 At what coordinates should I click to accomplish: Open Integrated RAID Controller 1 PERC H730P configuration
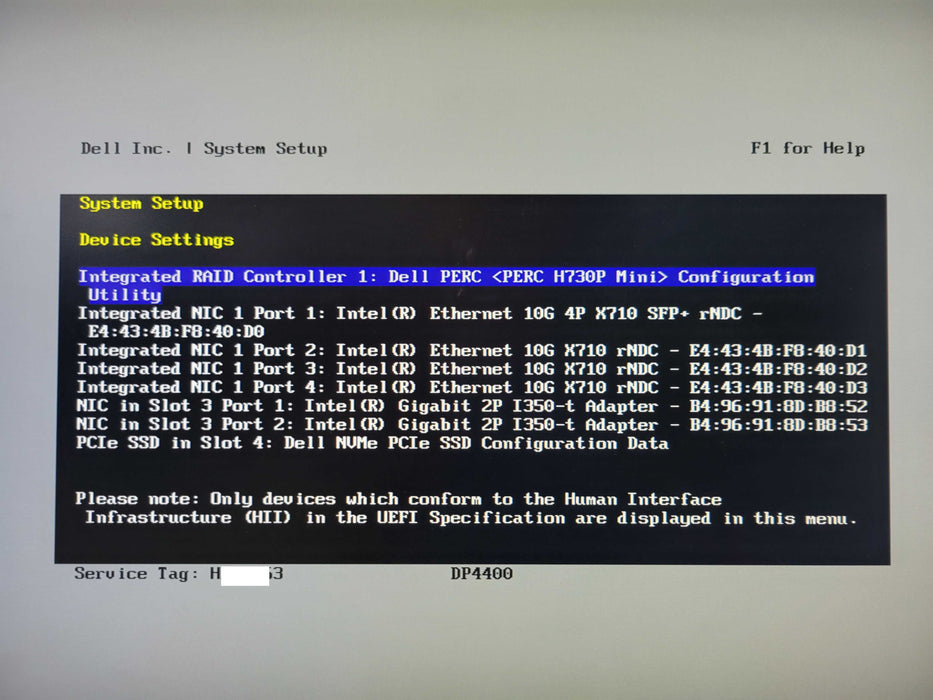(446, 285)
